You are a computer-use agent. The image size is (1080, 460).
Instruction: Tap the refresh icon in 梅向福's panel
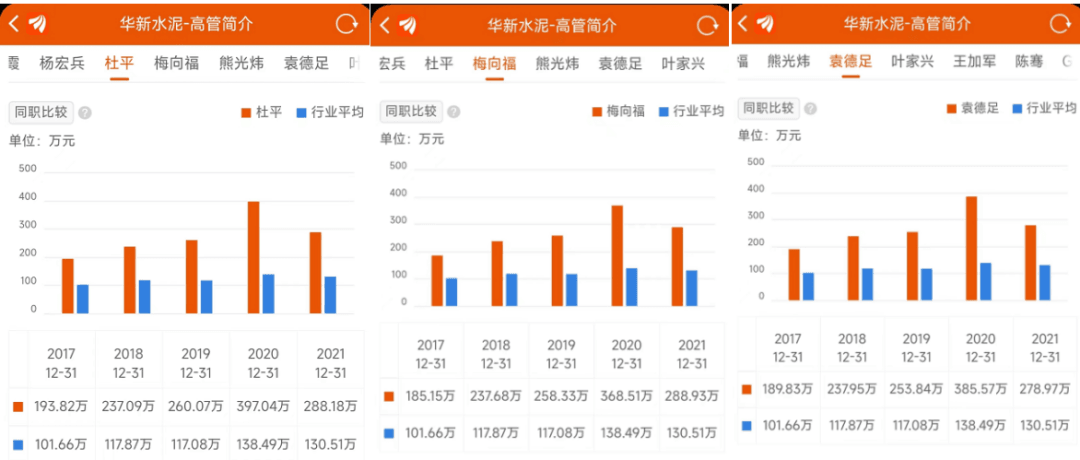[x=707, y=26]
